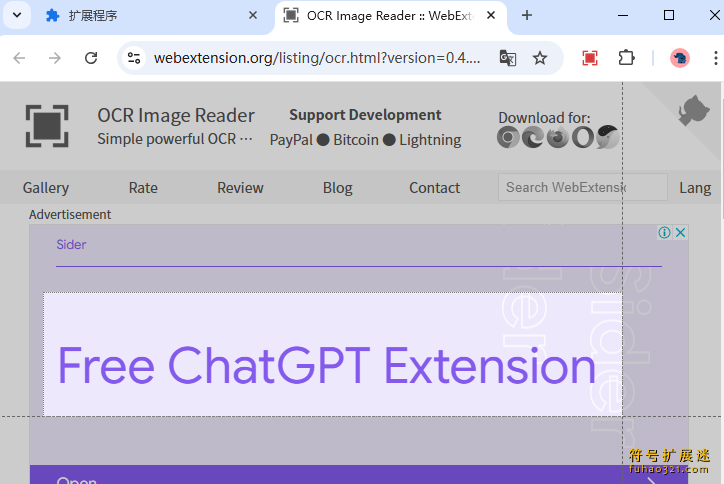Translate this page icon
This screenshot has width=724, height=484.
coord(508,58)
